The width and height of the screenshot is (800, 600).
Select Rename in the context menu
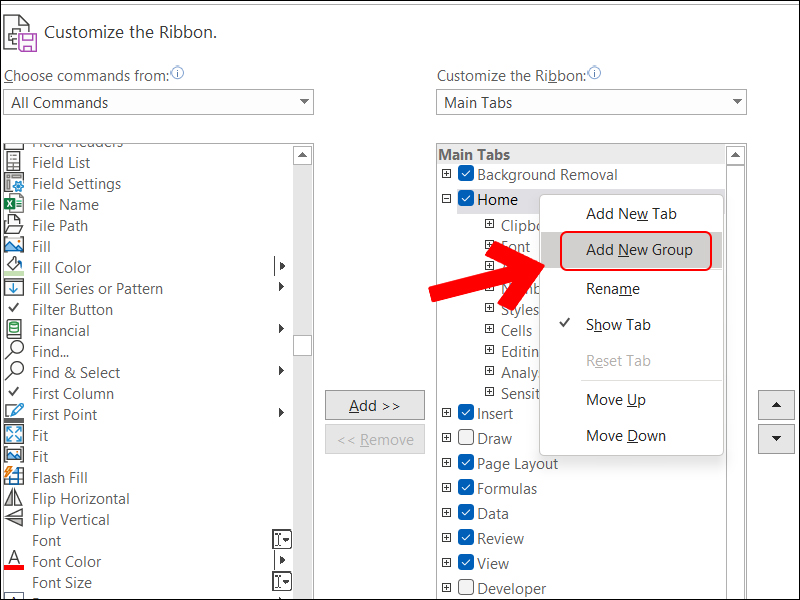click(x=612, y=289)
